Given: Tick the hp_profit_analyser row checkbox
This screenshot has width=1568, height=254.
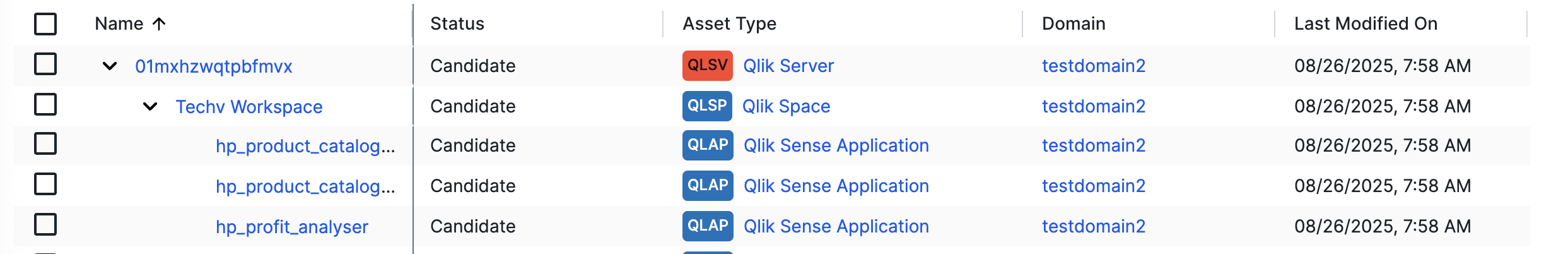Looking at the screenshot, I should (x=45, y=225).
